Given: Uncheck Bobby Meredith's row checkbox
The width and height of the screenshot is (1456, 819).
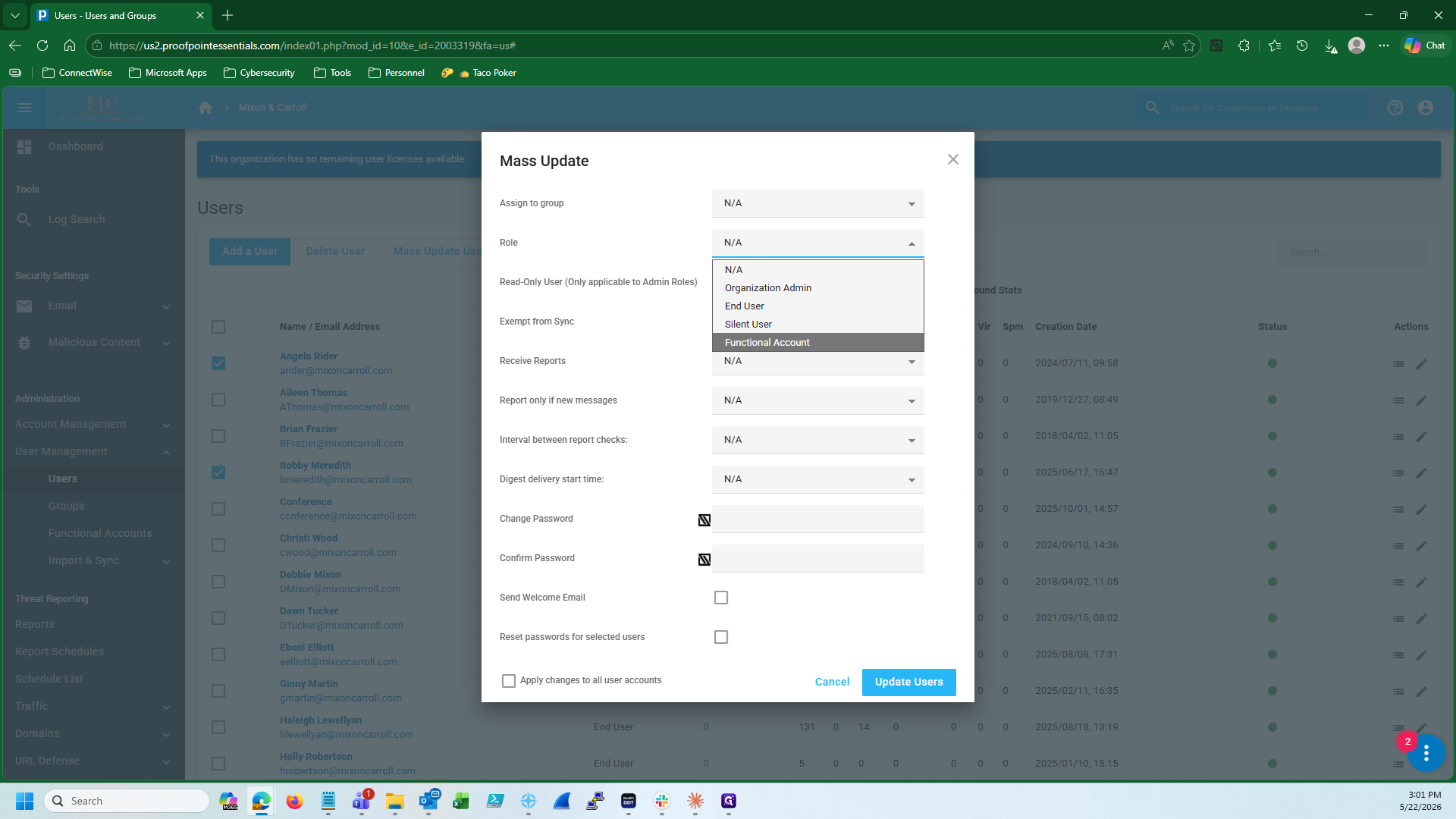Looking at the screenshot, I should tap(218, 472).
